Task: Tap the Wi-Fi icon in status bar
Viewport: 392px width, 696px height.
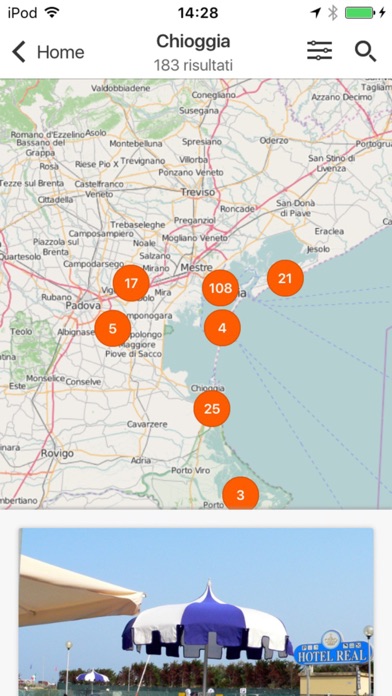Action: pyautogui.click(x=52, y=12)
